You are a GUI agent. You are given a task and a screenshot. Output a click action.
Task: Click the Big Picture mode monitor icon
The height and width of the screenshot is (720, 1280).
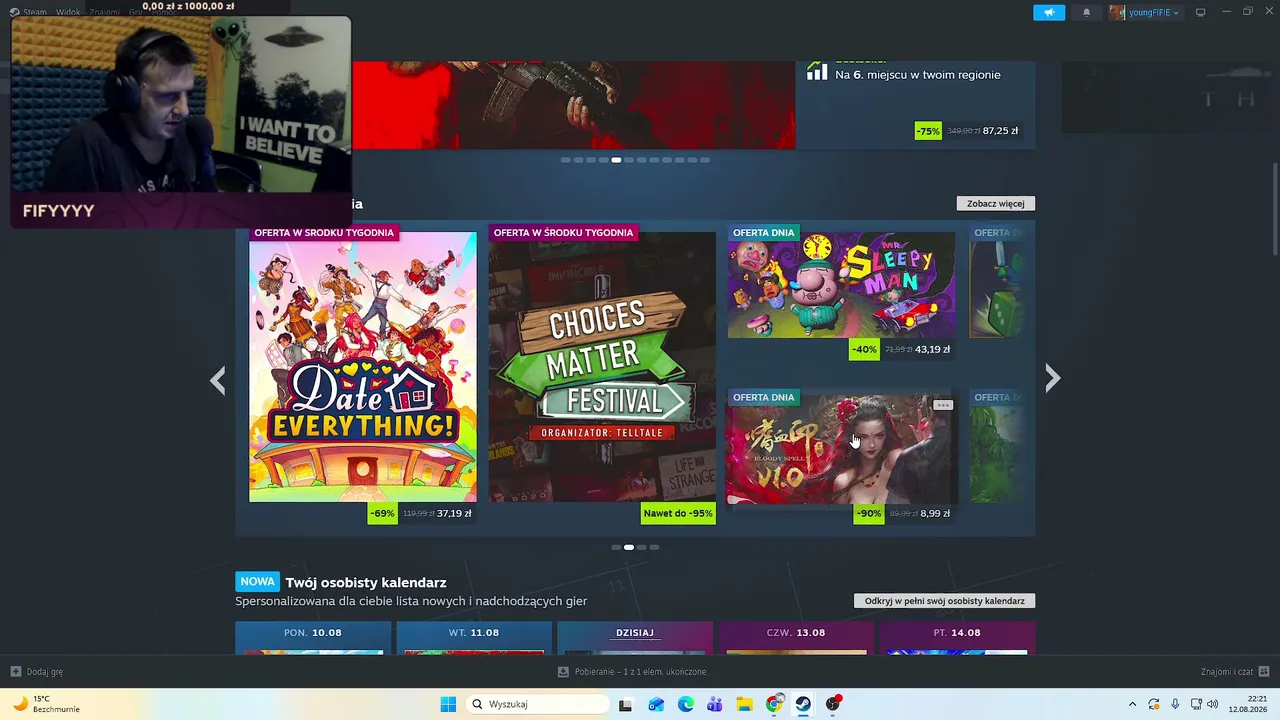[1201, 13]
